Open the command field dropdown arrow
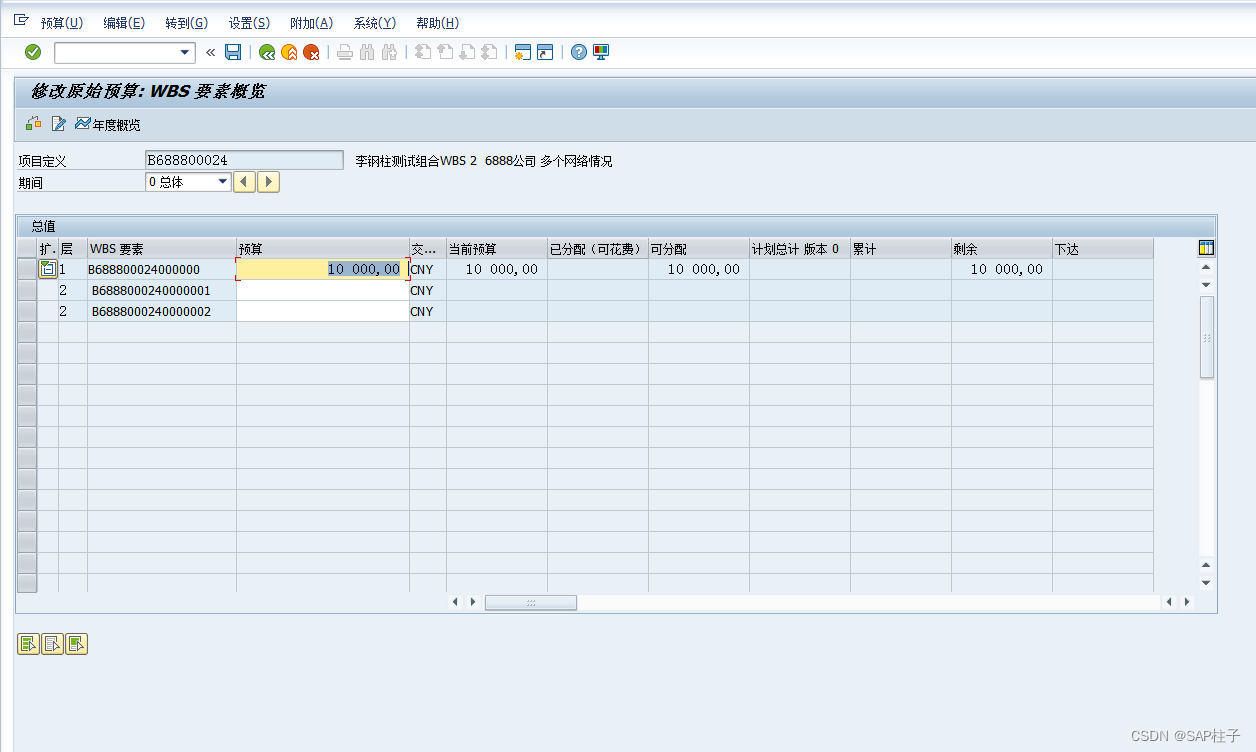 click(185, 52)
